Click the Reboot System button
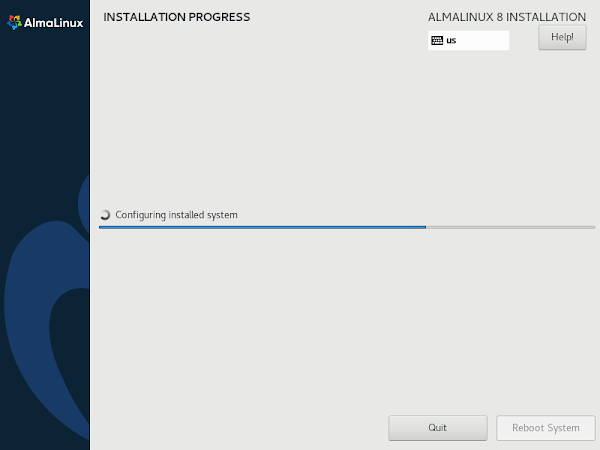600x450 pixels. [546, 428]
